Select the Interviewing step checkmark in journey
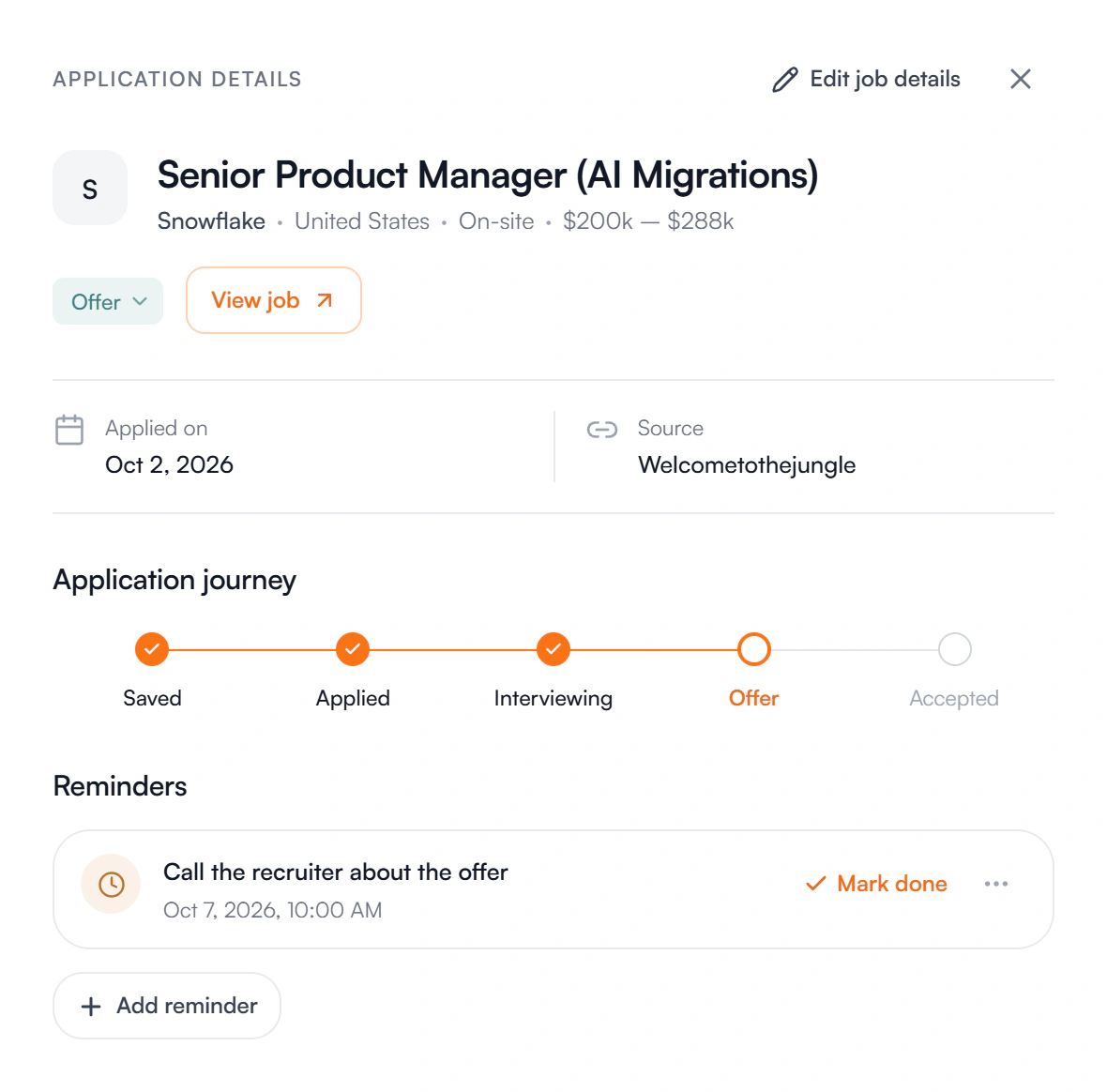 click(553, 649)
